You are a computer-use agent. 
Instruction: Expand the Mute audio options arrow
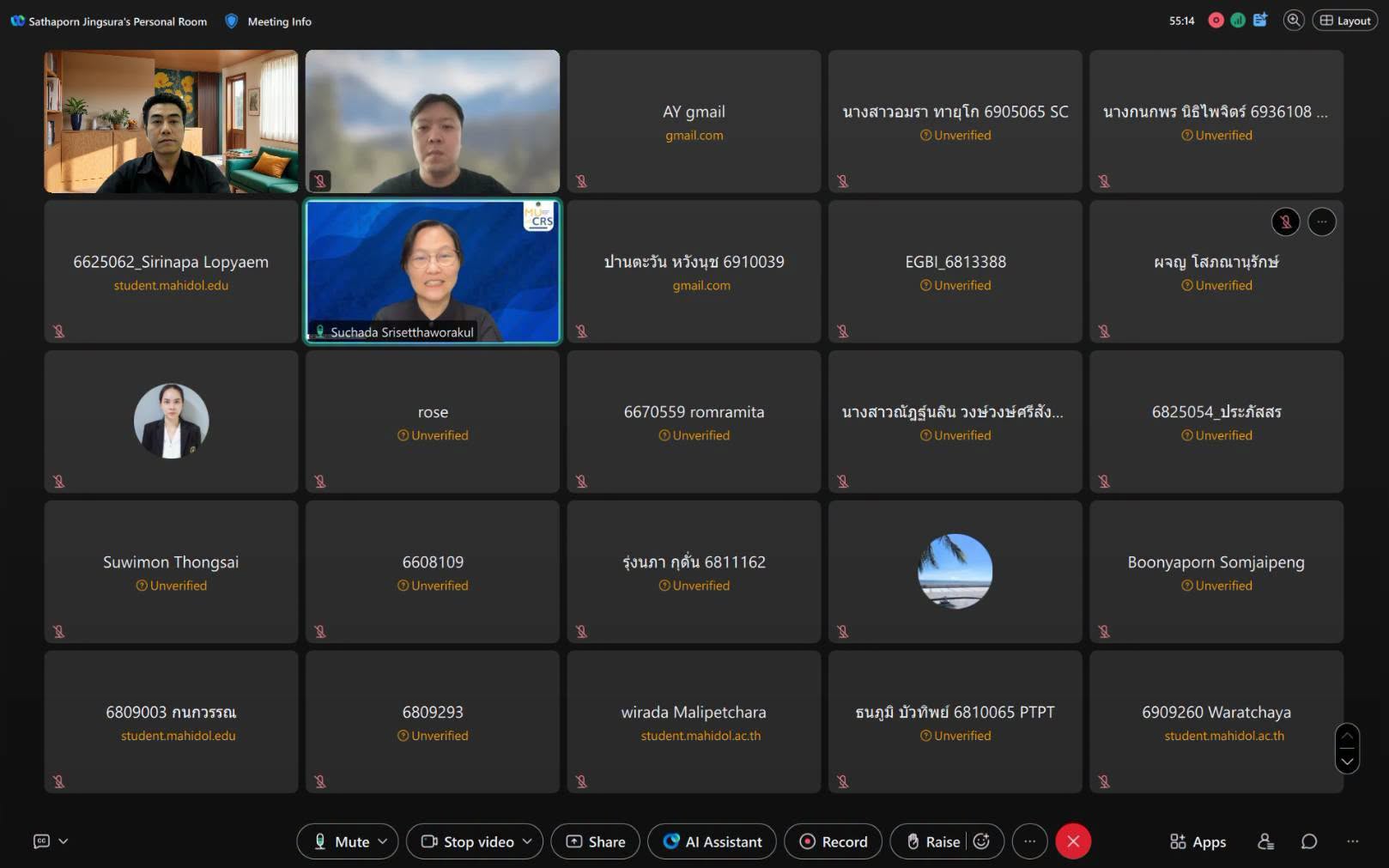tap(383, 841)
